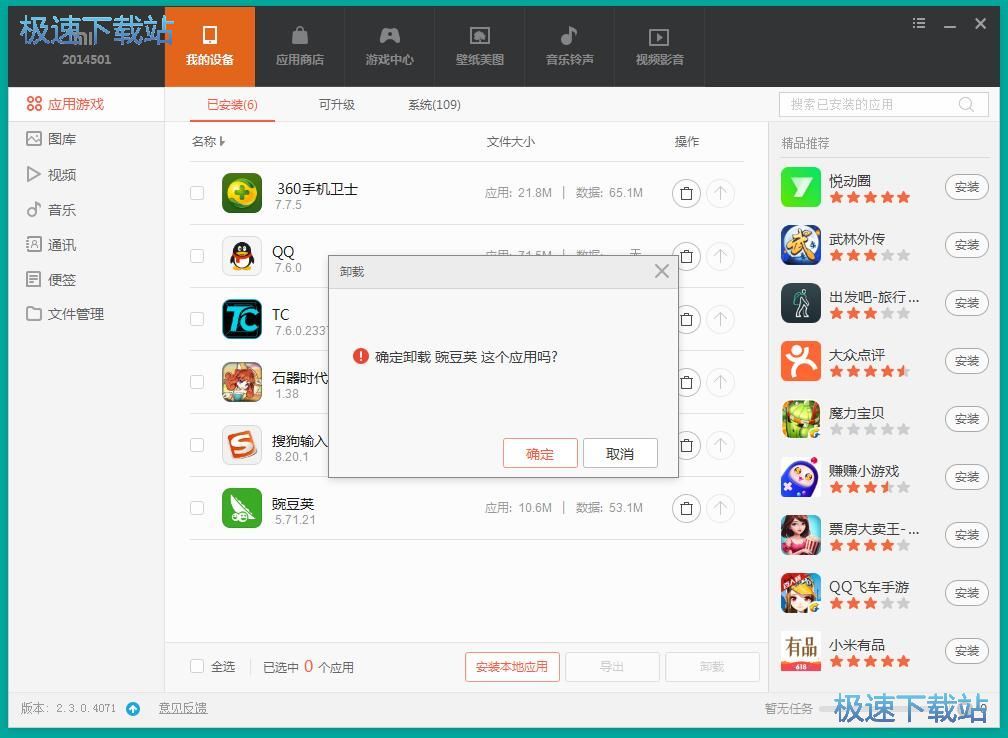Click upgrade arrow for 豌豆荚

721,508
